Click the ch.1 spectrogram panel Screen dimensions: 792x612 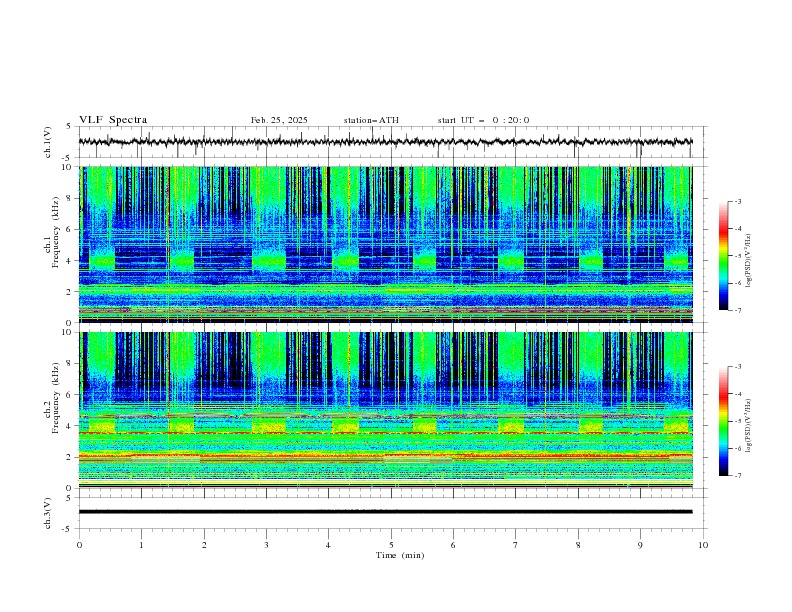[385, 244]
